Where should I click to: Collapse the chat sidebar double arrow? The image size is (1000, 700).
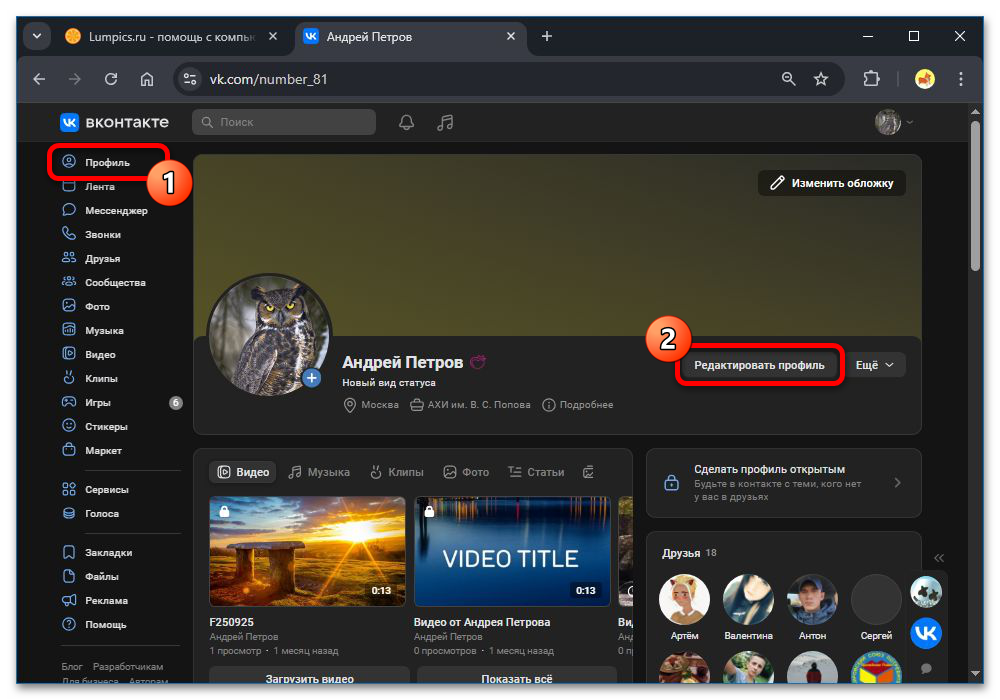pyautogui.click(x=939, y=558)
